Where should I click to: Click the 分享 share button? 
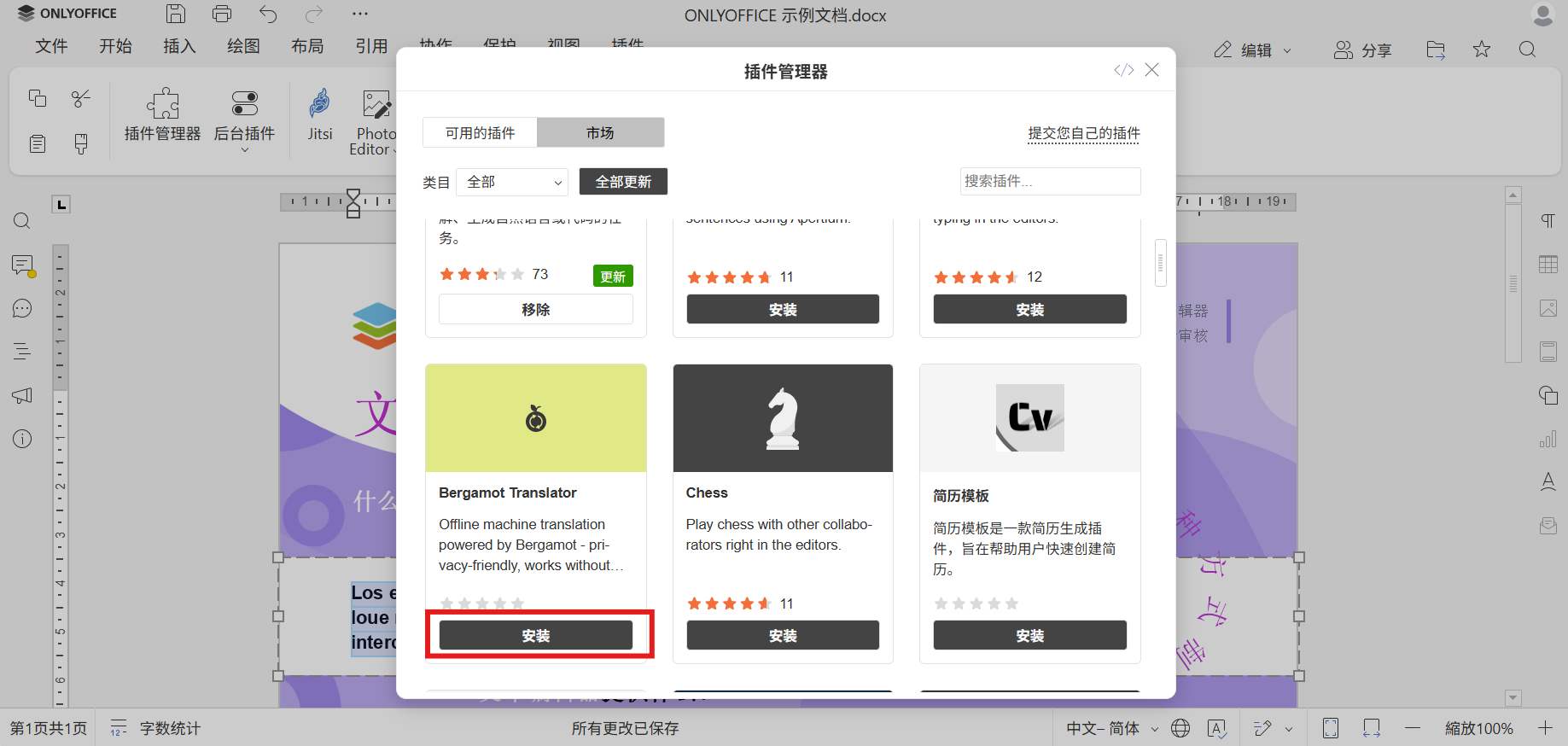tap(1363, 50)
